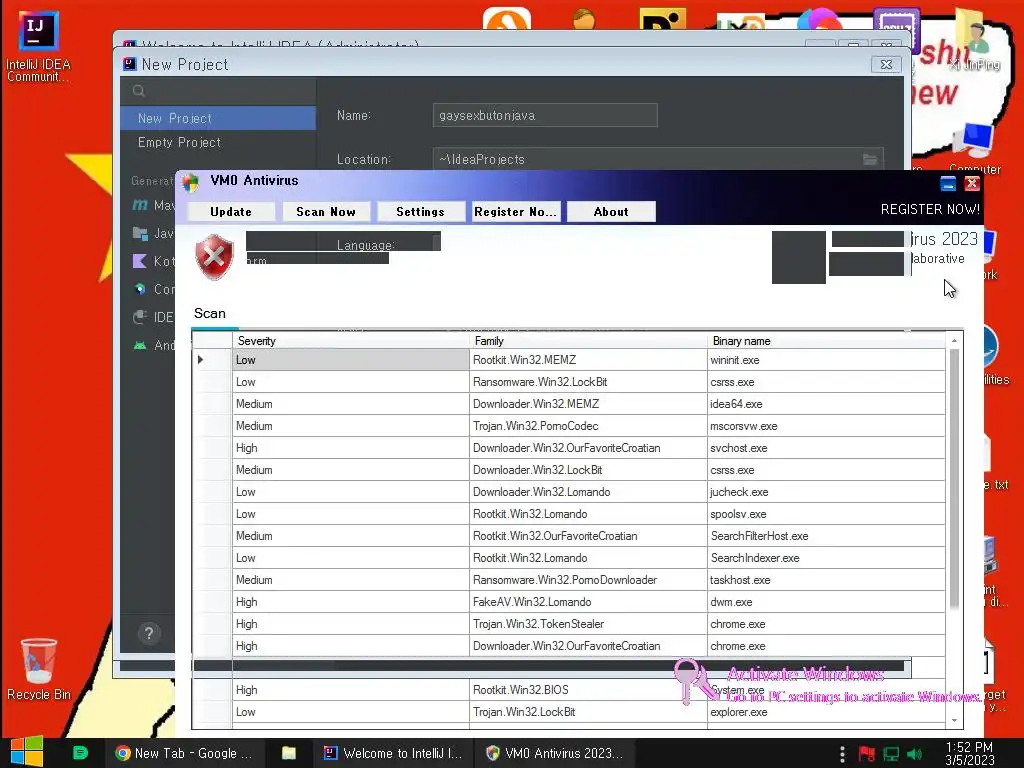
Task: Switch to New Tab - Google Chrome taskbar item
Action: pos(184,753)
